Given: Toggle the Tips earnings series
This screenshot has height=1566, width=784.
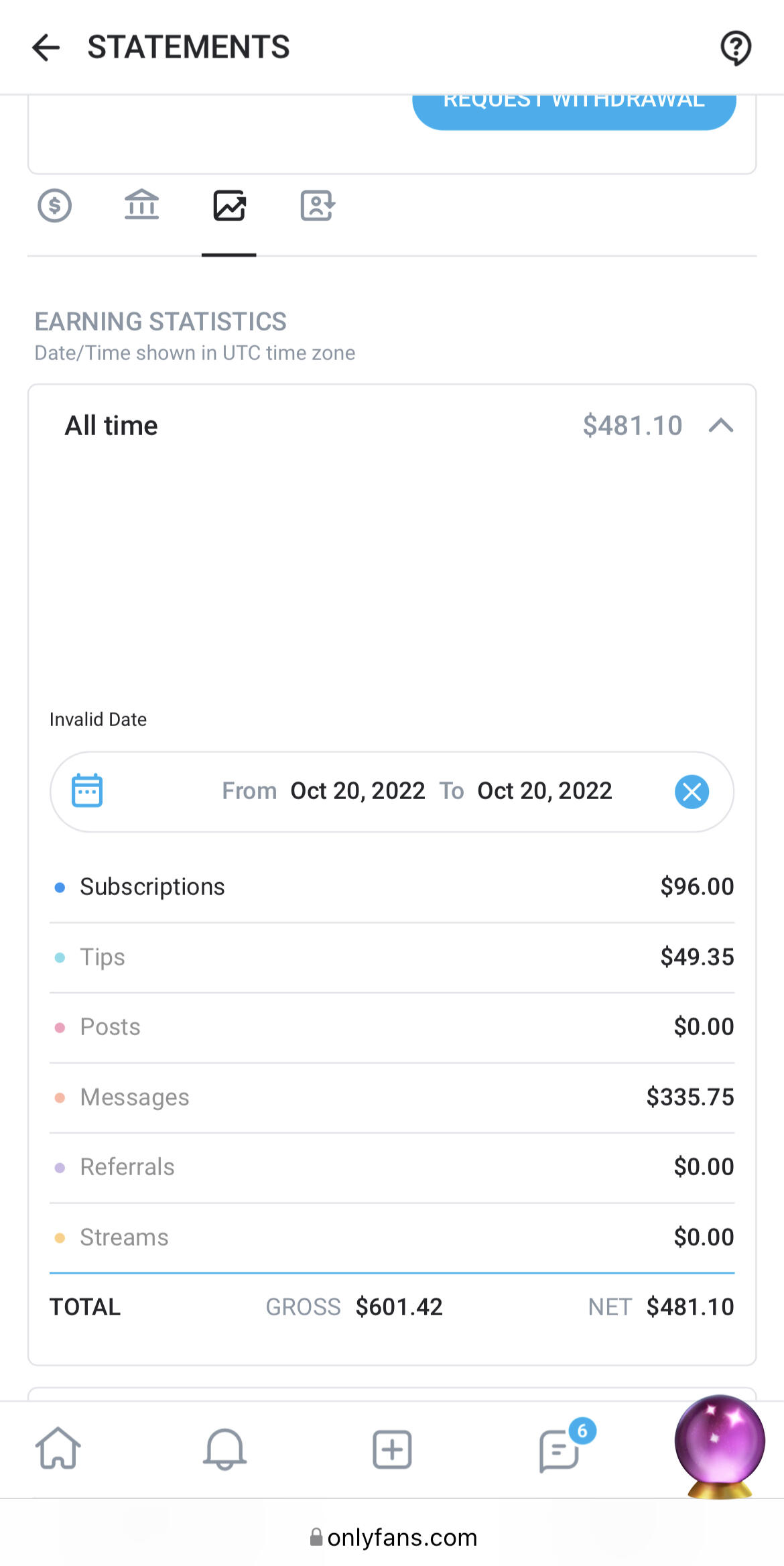Looking at the screenshot, I should [x=103, y=957].
